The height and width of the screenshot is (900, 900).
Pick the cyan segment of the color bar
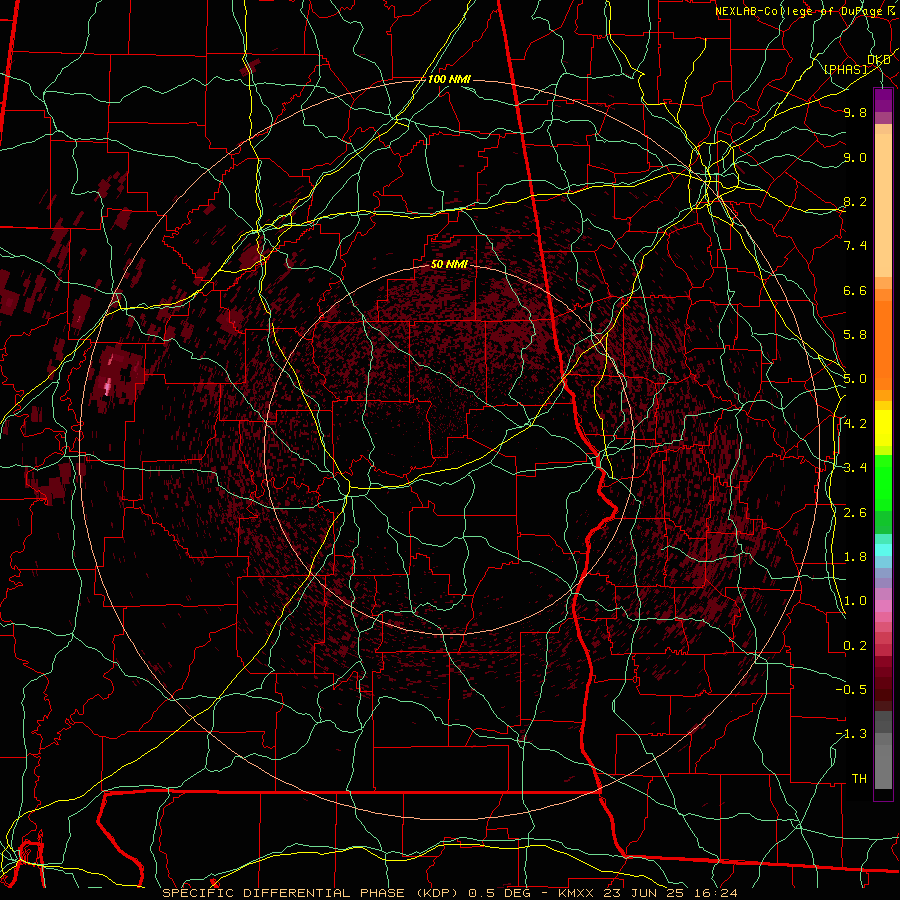(x=883, y=549)
